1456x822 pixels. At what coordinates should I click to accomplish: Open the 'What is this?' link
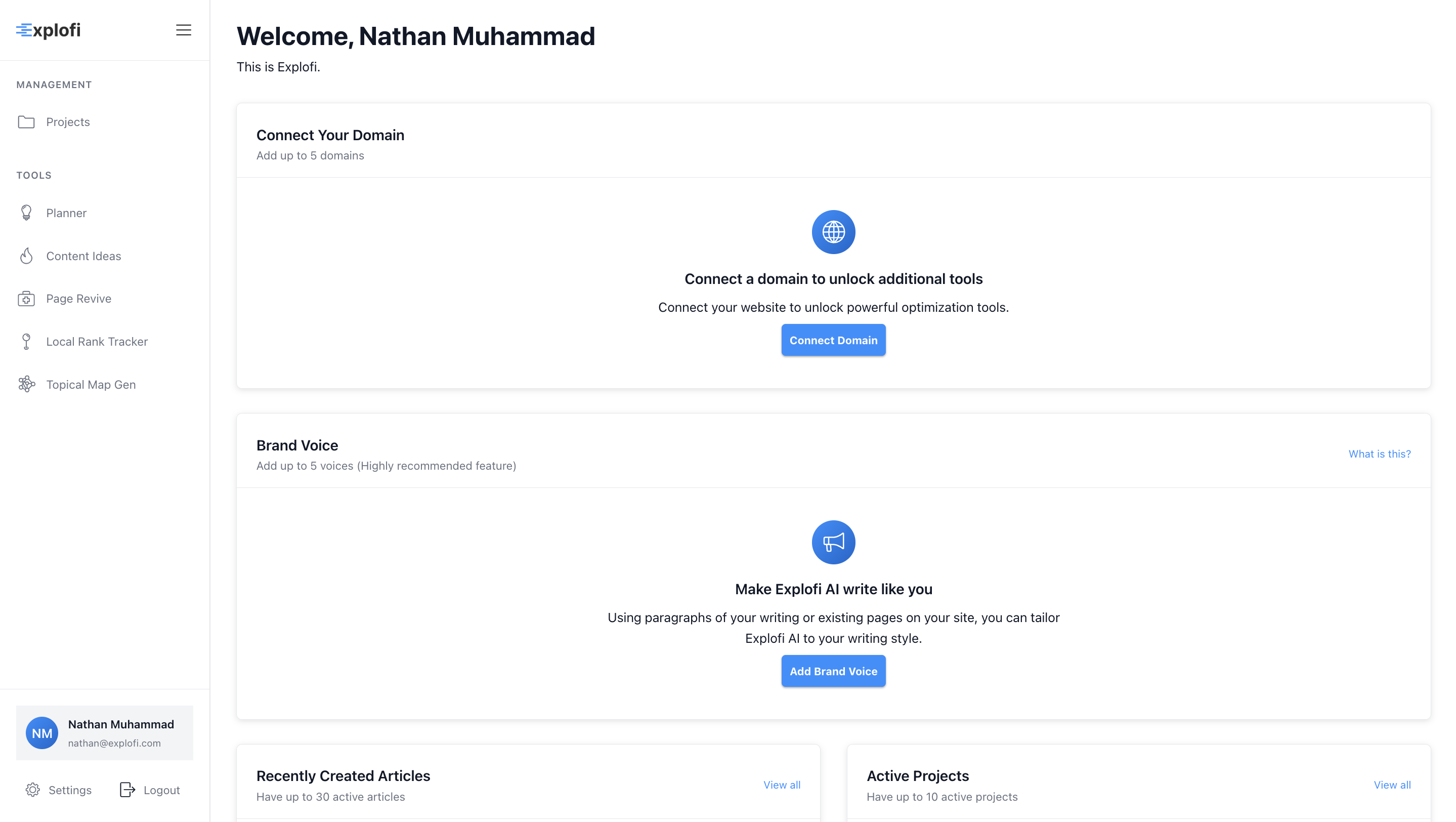pos(1379,454)
